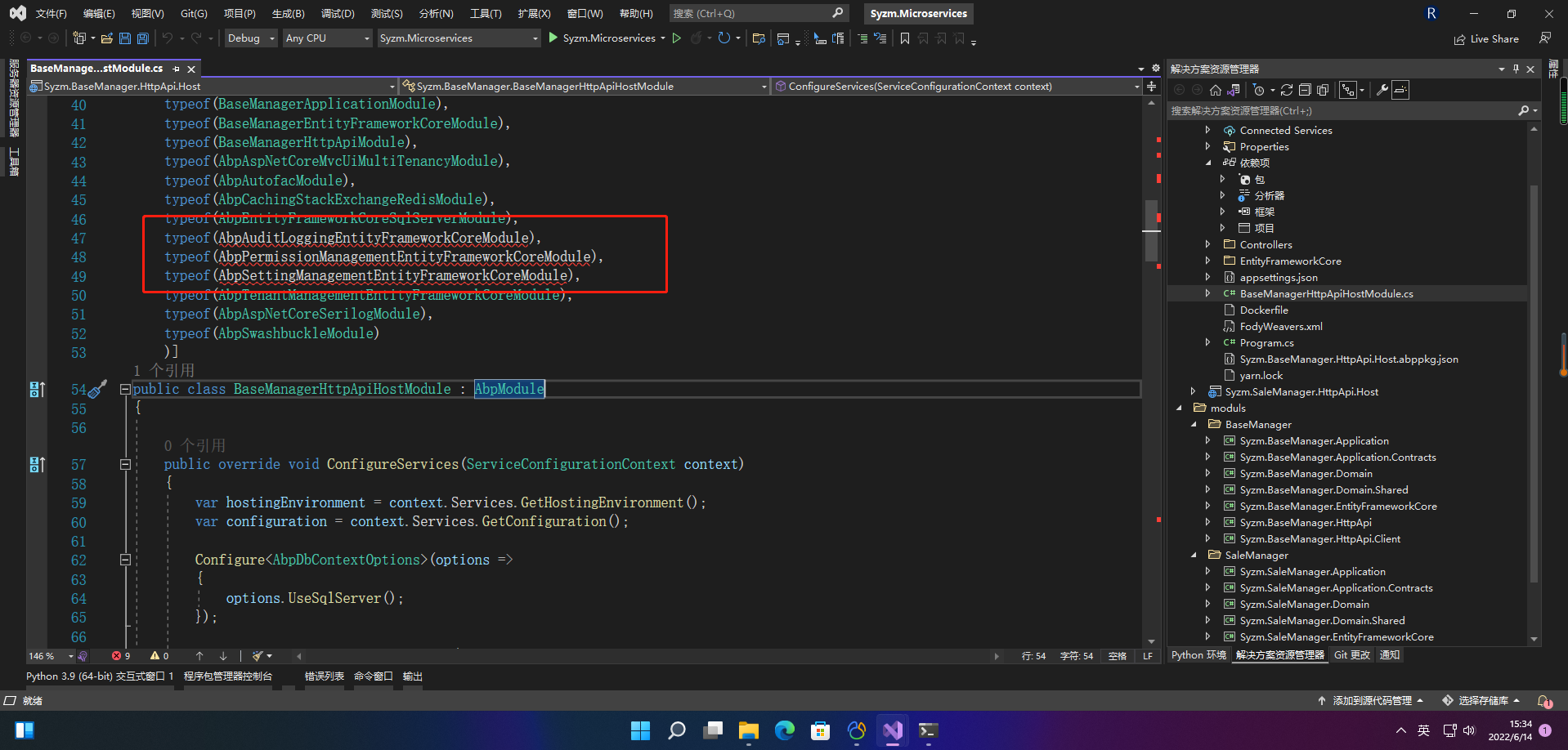Open Properties wrench icon in Solution Explorer

pos(1382,91)
